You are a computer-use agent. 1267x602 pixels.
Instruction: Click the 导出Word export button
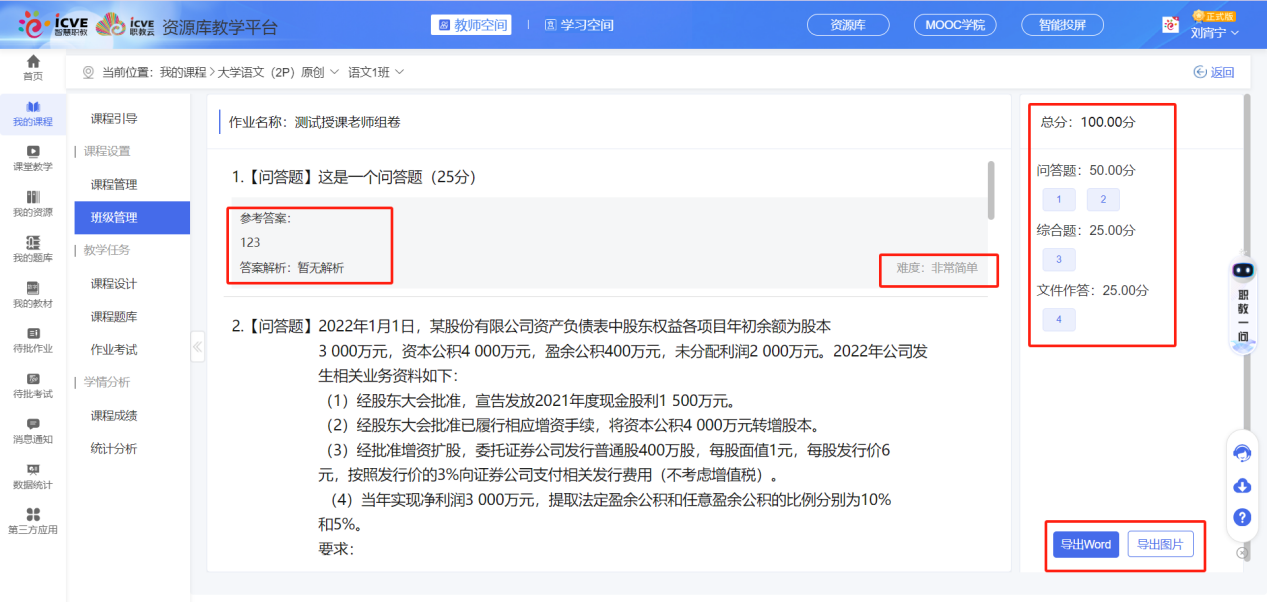(x=1084, y=545)
